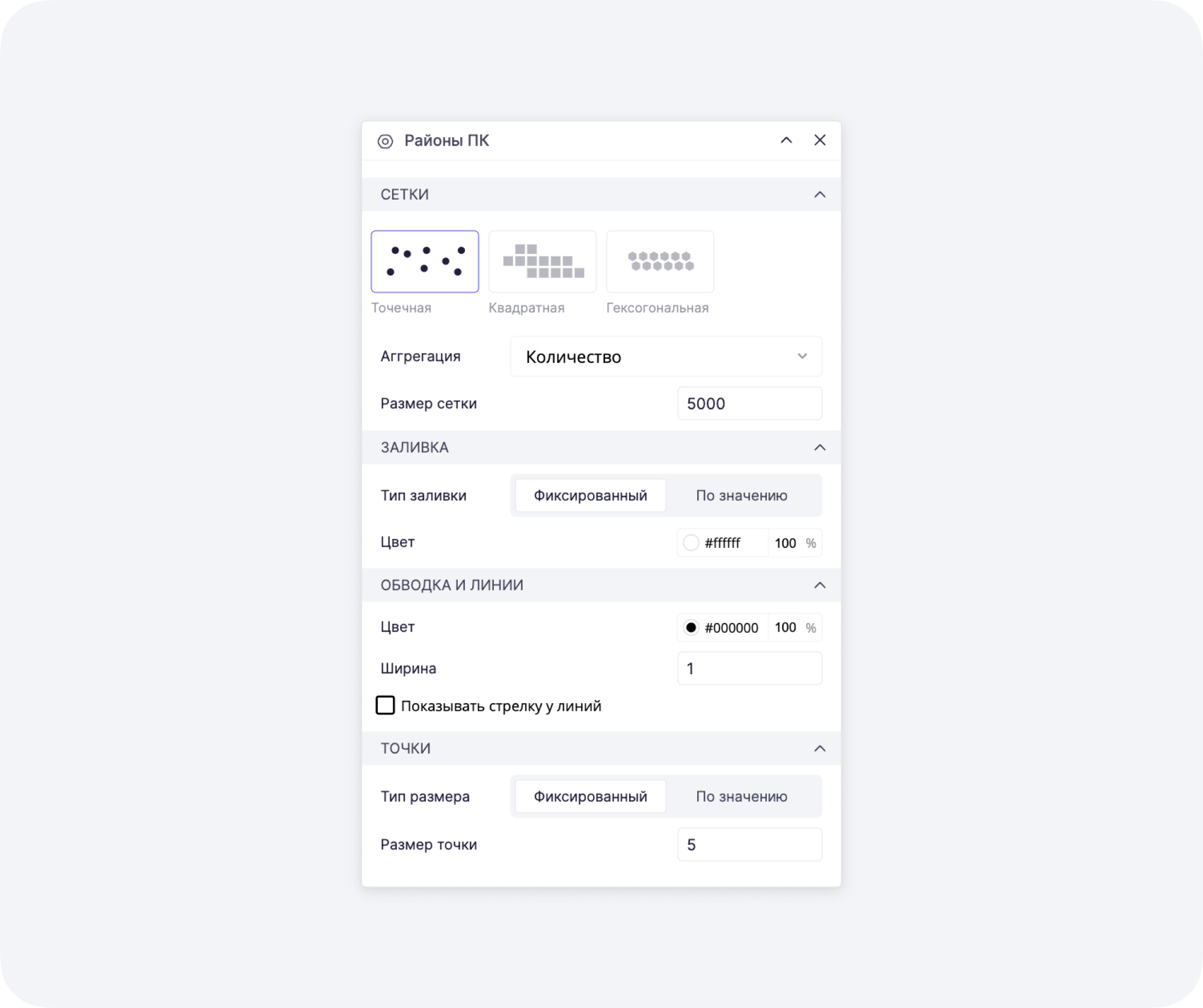Close the Районы ПК panel
Screen dimensions: 1203x1008
click(820, 140)
